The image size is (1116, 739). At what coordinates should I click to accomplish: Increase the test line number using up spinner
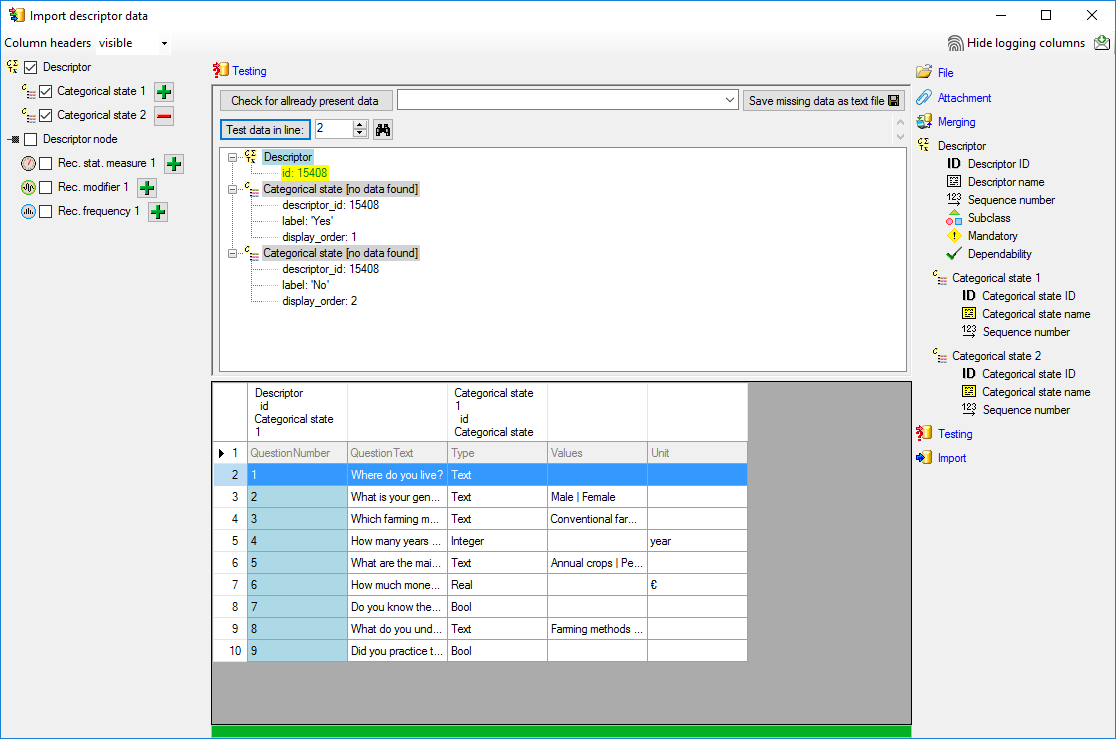coord(360,125)
